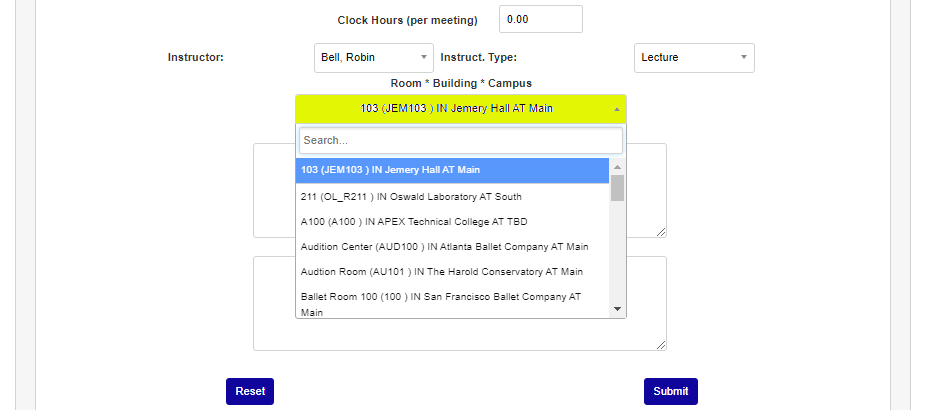Image resolution: width=928 pixels, height=410 pixels.
Task: Click the lower text area's resize handle
Action: (x=661, y=345)
